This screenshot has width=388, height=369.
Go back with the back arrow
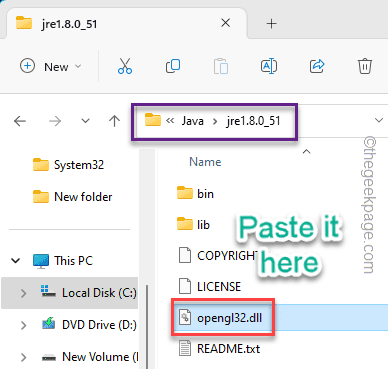click(x=20, y=121)
